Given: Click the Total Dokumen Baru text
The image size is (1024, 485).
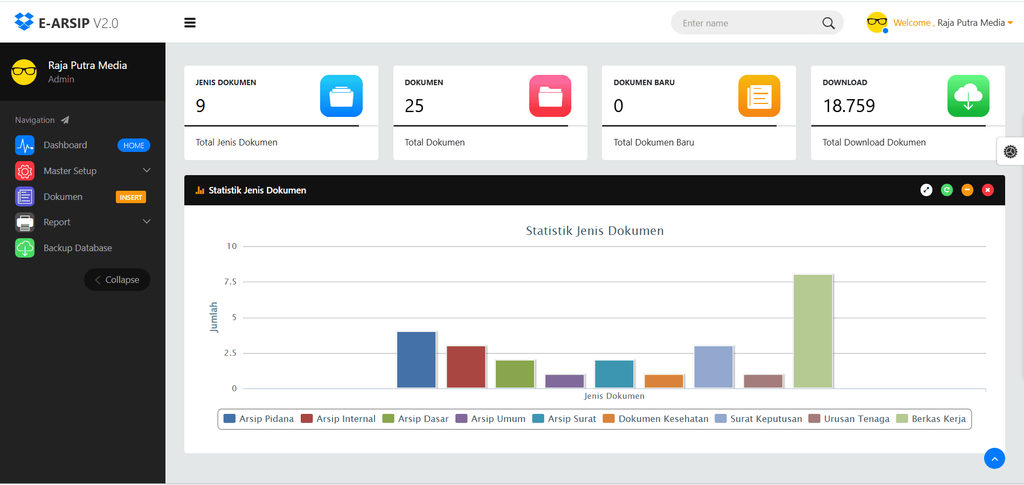Looking at the screenshot, I should (x=654, y=142).
